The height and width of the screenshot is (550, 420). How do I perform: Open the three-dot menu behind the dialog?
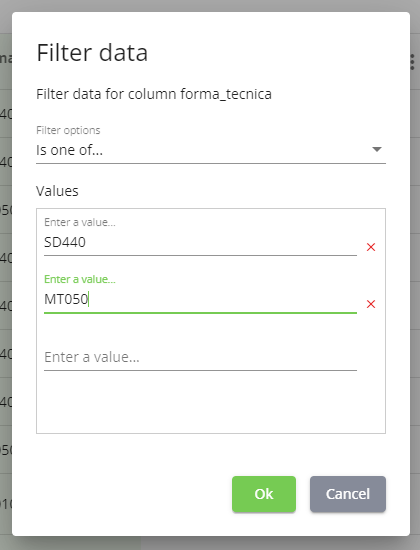pyautogui.click(x=413, y=62)
